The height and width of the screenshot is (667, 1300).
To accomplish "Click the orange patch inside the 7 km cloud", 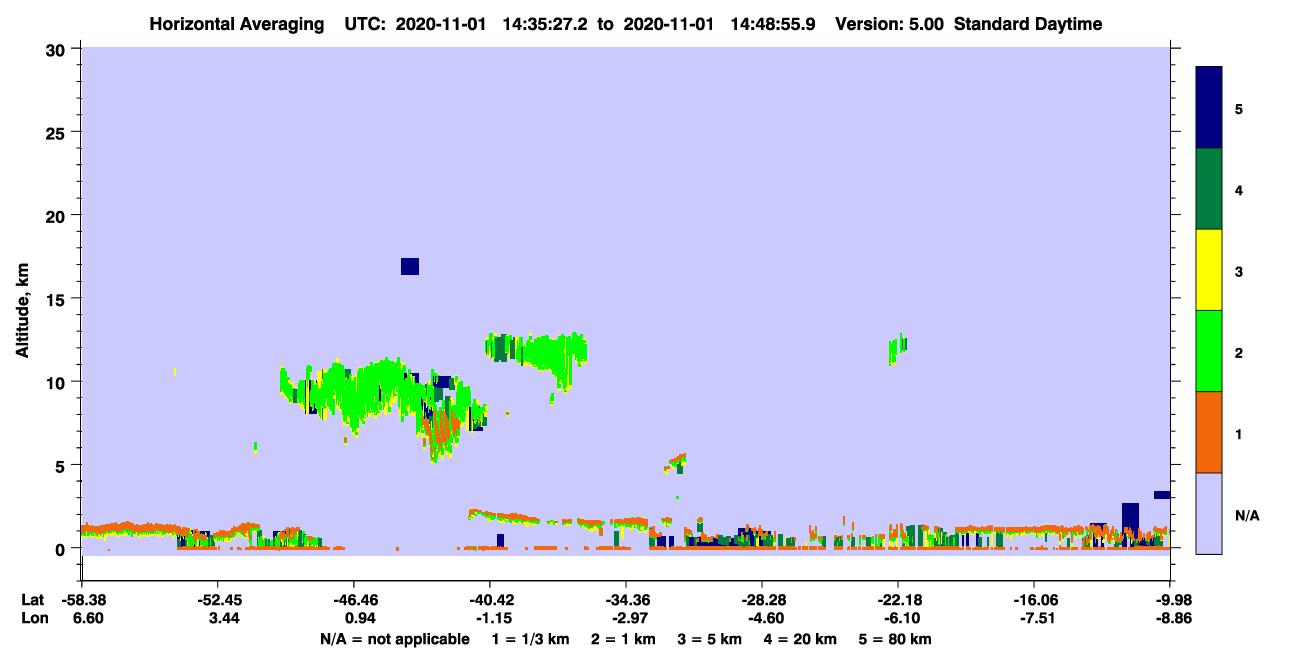I will [x=441, y=428].
